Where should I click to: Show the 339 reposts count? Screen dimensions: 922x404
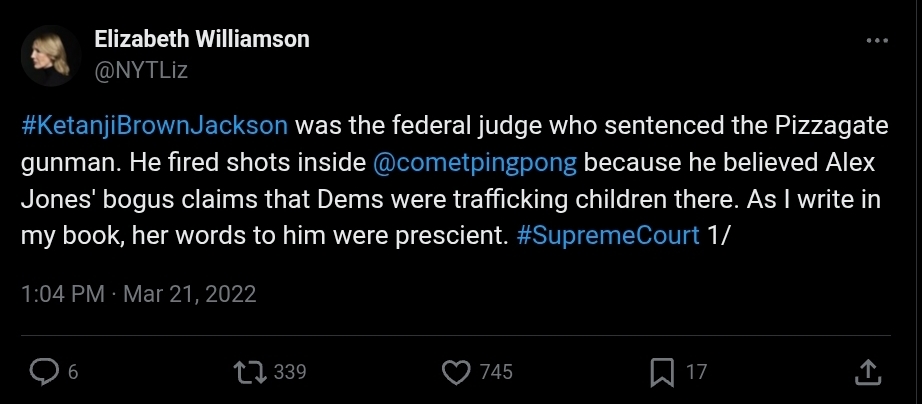click(290, 372)
